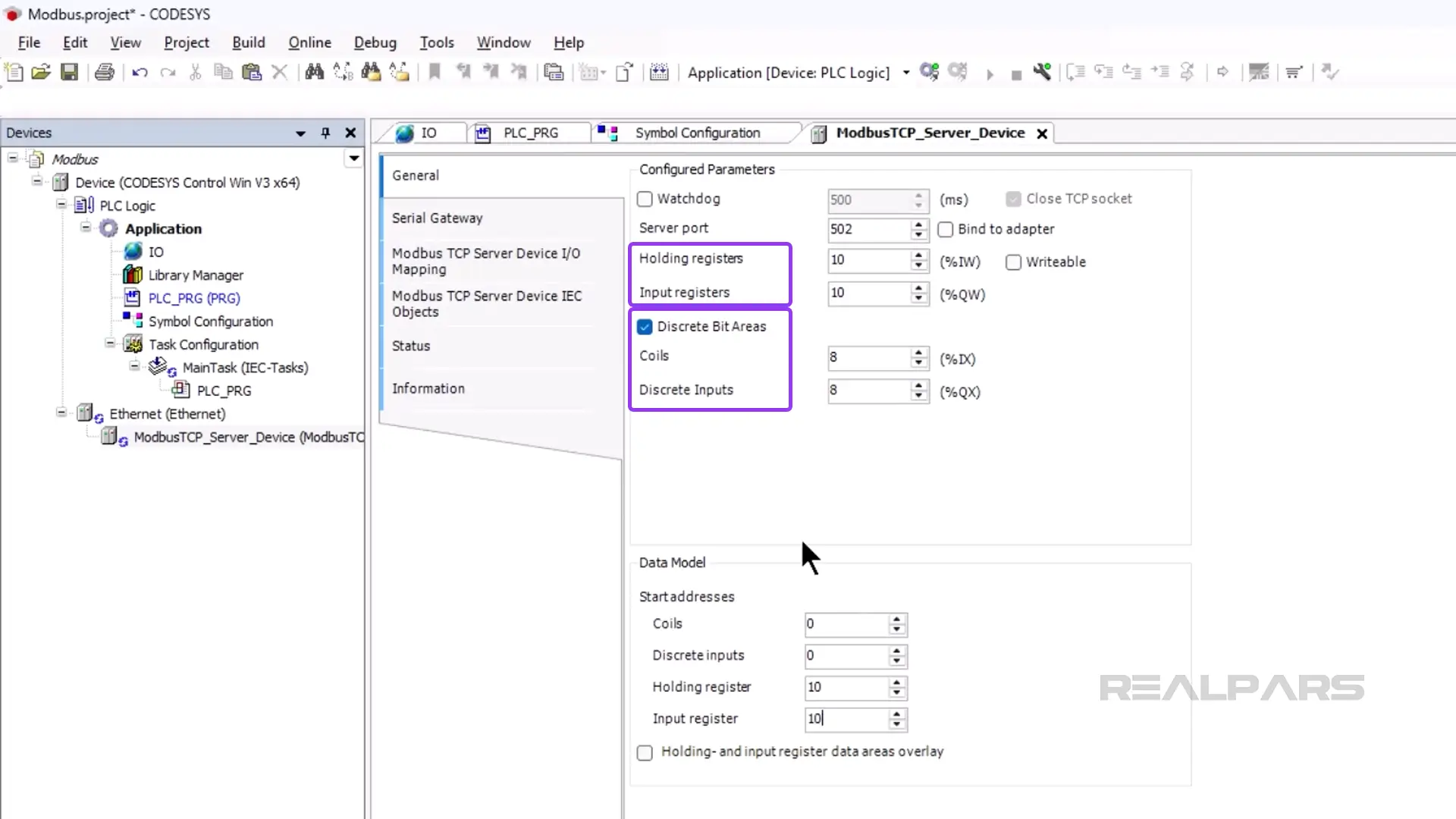Enable Holding- and input register overlay checkbox
Screen dimensions: 1456x819
[x=645, y=752]
